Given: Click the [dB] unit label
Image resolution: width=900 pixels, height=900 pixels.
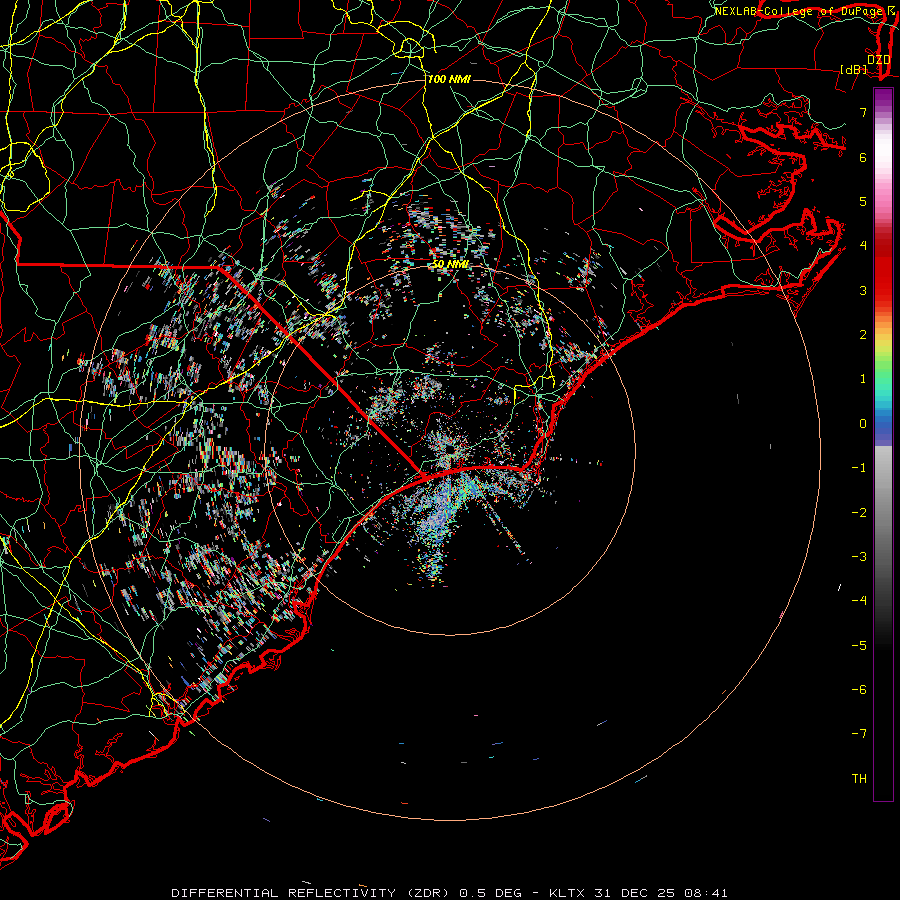Looking at the screenshot, I should (x=853, y=69).
